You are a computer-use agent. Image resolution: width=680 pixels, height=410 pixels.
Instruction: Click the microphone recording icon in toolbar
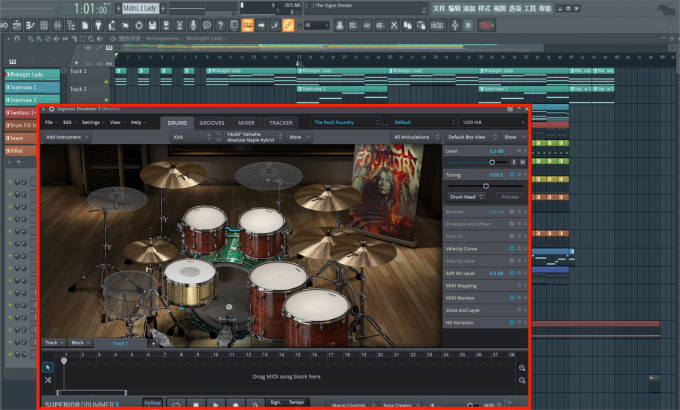coord(193,26)
